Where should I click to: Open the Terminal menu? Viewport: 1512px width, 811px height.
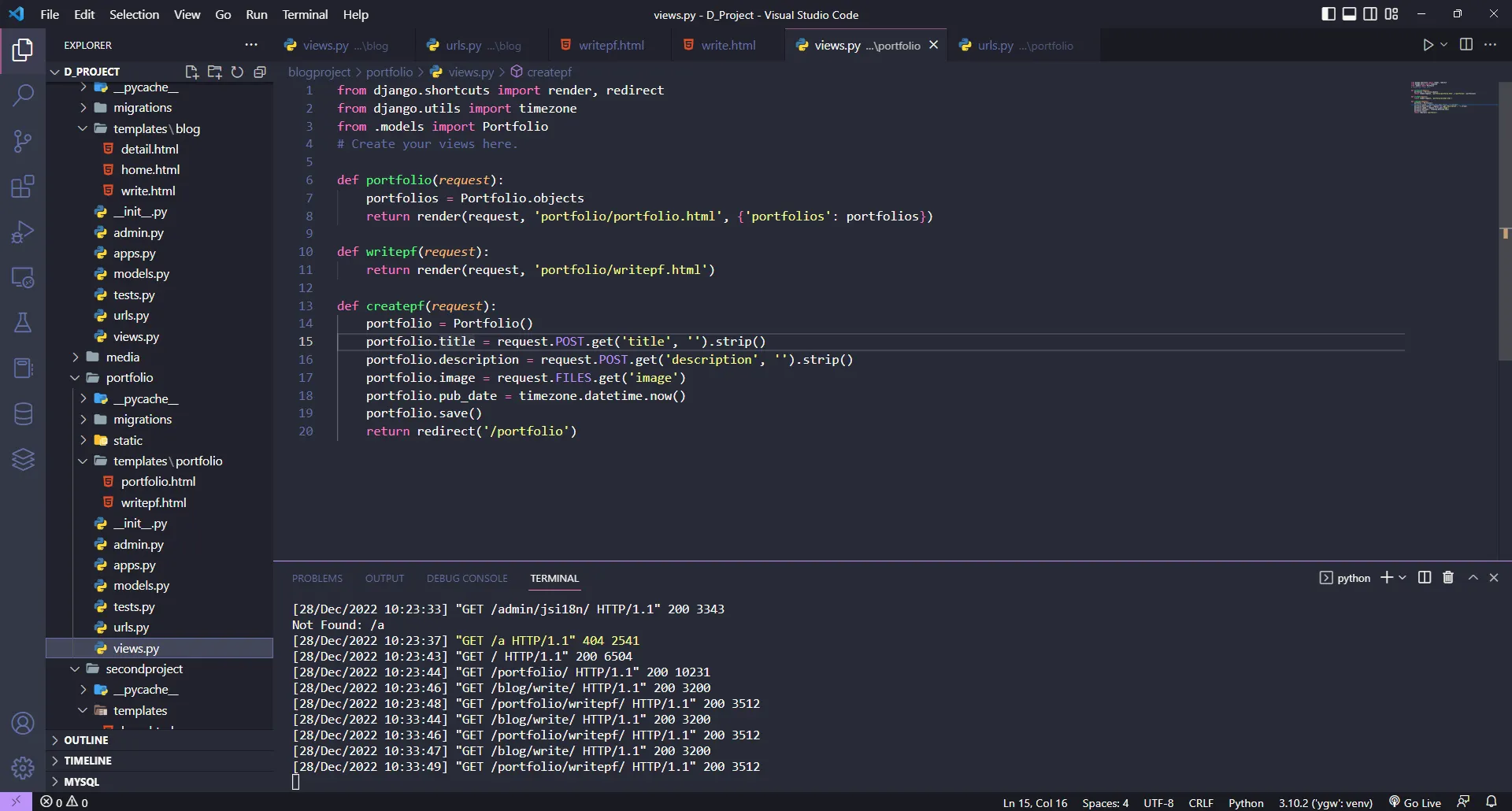pyautogui.click(x=305, y=14)
